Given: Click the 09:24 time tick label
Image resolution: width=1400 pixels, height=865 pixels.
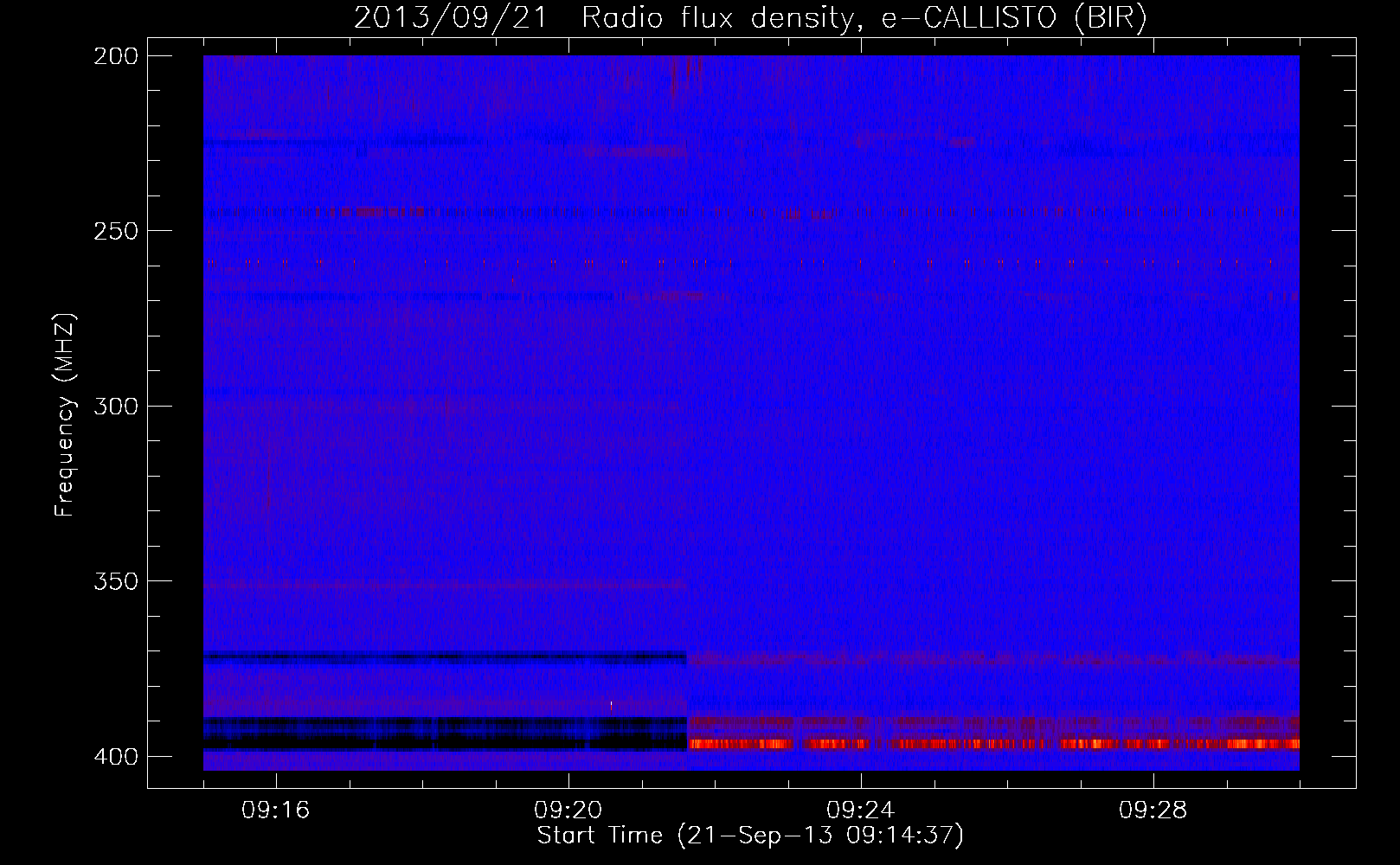Looking at the screenshot, I should (861, 811).
